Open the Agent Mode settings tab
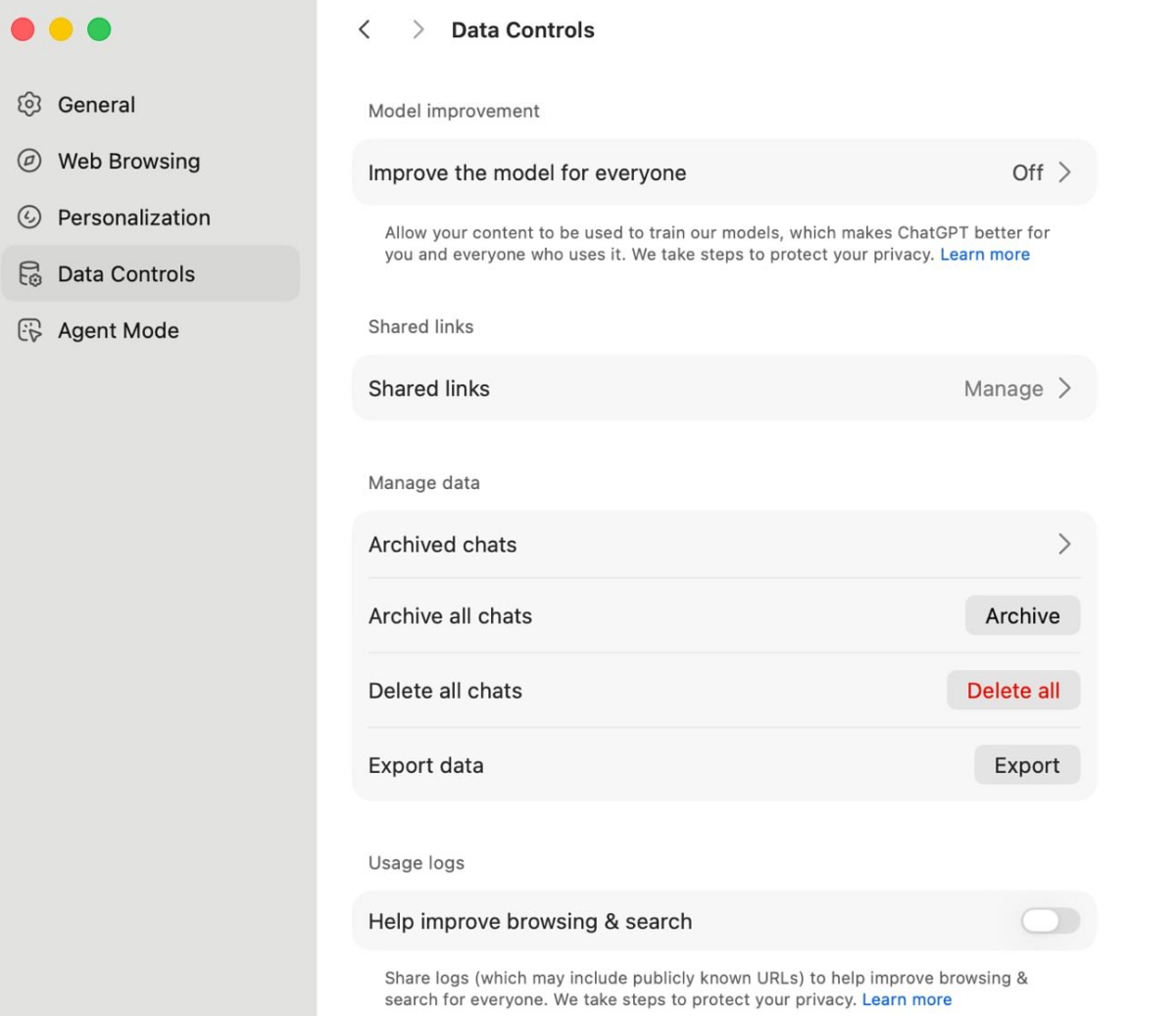Image resolution: width=1176 pixels, height=1016 pixels. point(118,331)
